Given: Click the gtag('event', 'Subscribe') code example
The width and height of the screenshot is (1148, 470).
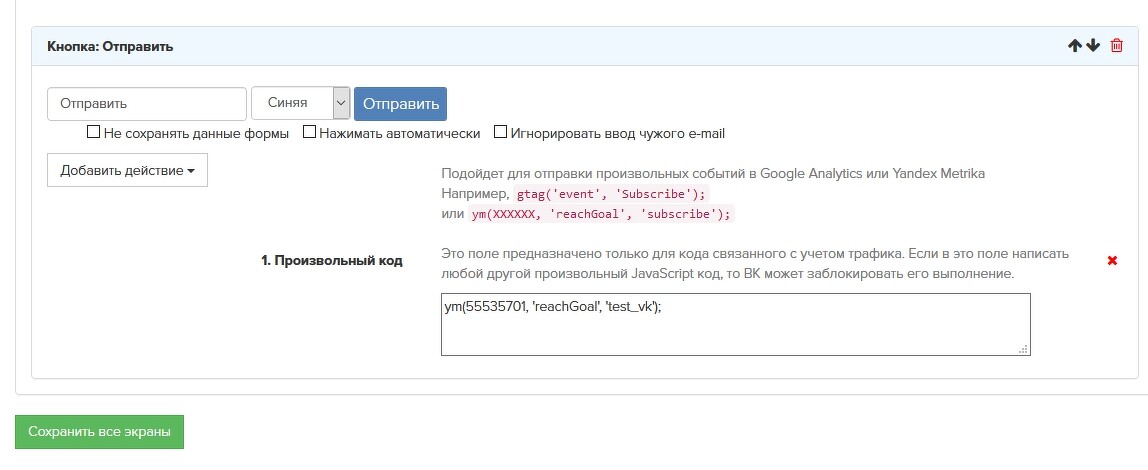Looking at the screenshot, I should coord(610,194).
